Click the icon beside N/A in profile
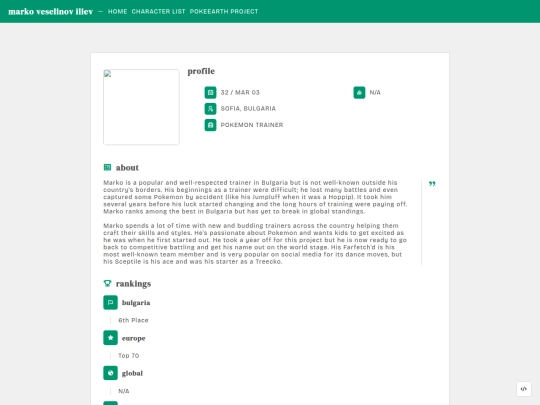Viewport: 540px width, 405px height. point(359,92)
